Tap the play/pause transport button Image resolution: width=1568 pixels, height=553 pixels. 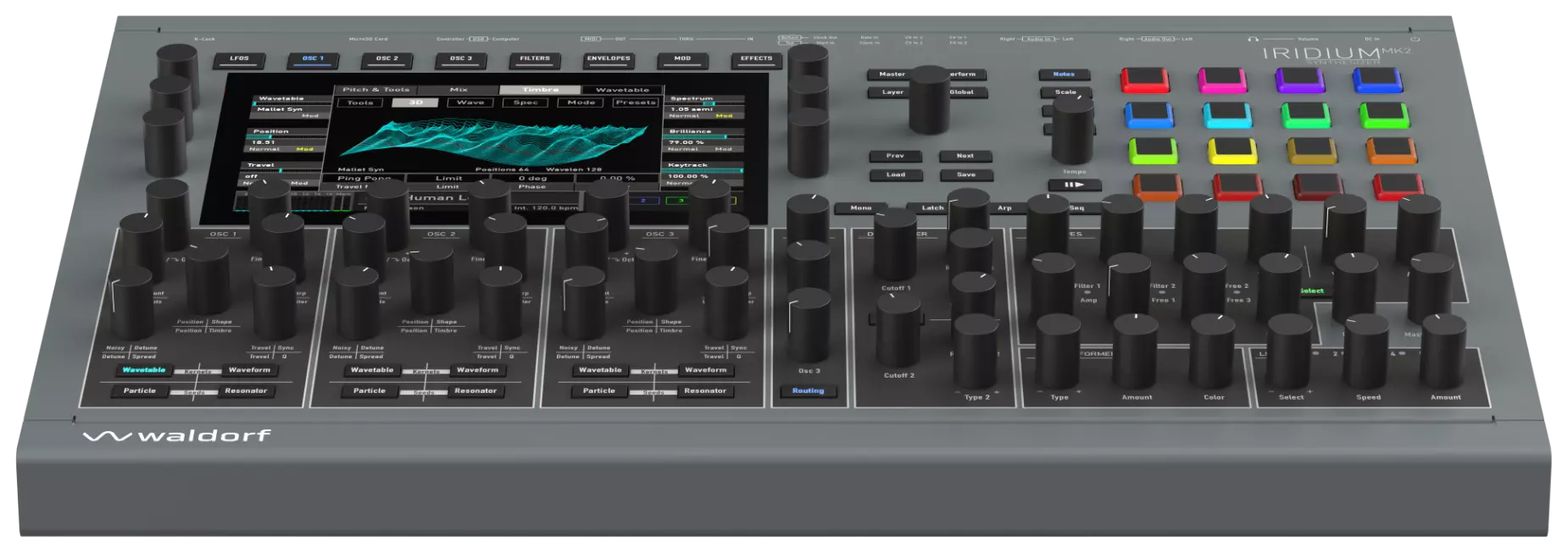tap(1076, 184)
